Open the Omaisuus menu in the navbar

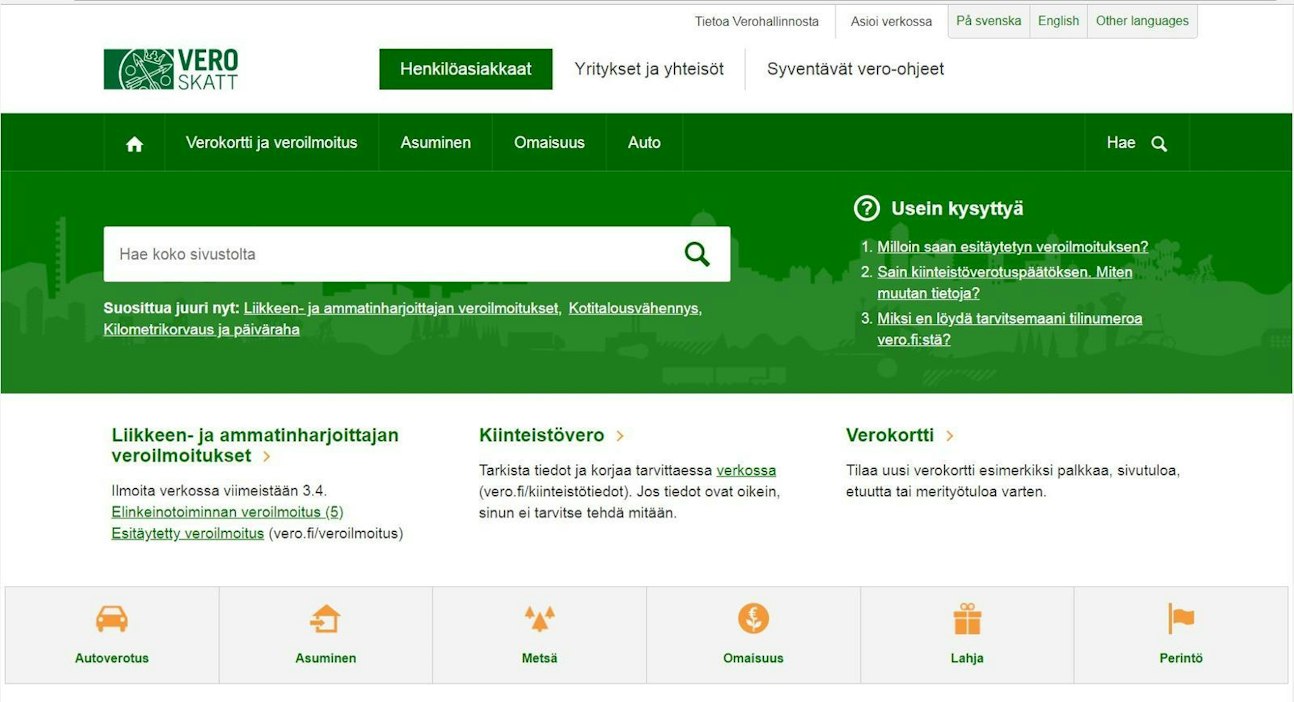pos(549,143)
